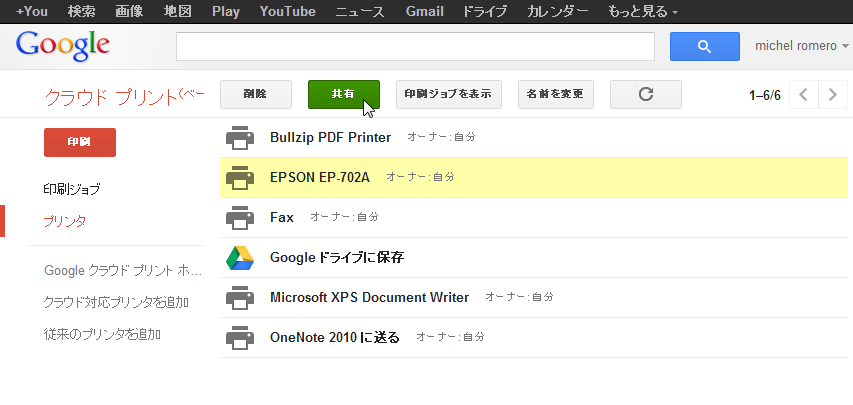
Task: Open 地図 in the top bar
Action: (x=177, y=11)
